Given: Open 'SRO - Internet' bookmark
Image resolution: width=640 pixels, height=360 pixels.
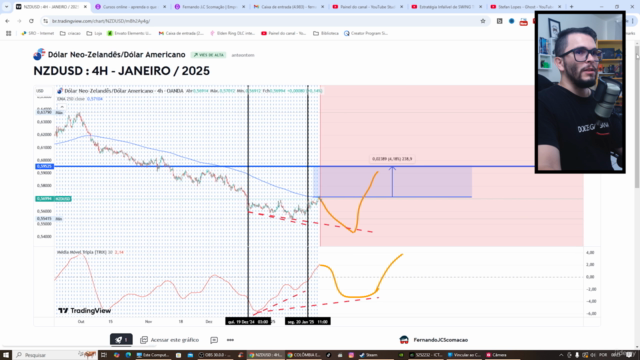Looking at the screenshot, I should (38, 33).
